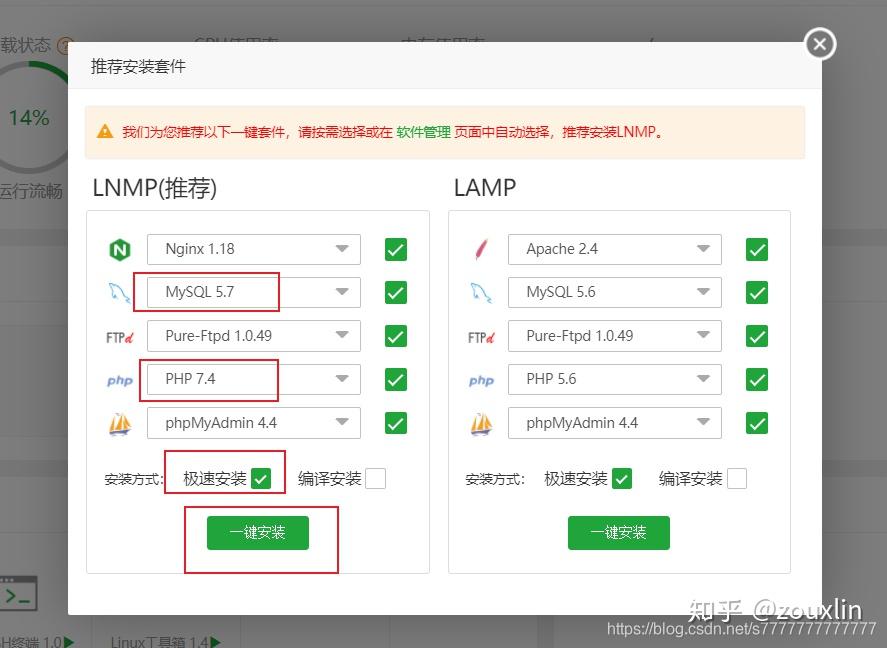This screenshot has width=887, height=648.
Task: Click the terminal icon in background panel
Action: [19, 594]
